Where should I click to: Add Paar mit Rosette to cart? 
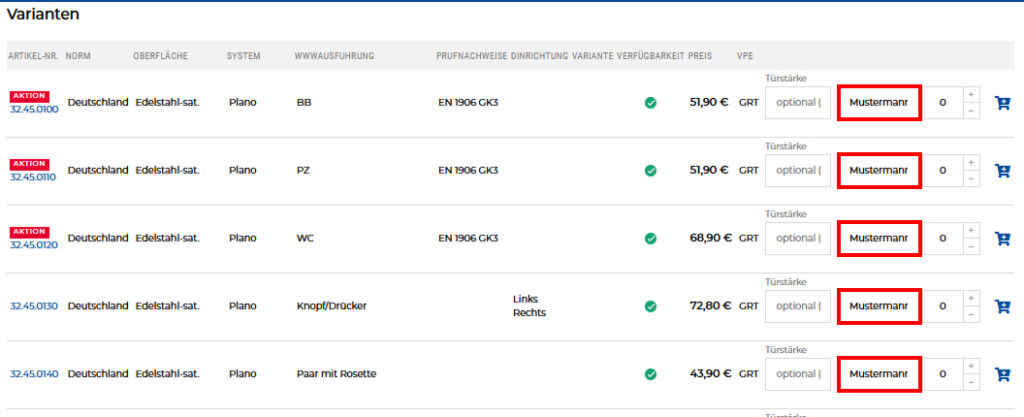point(1002,374)
